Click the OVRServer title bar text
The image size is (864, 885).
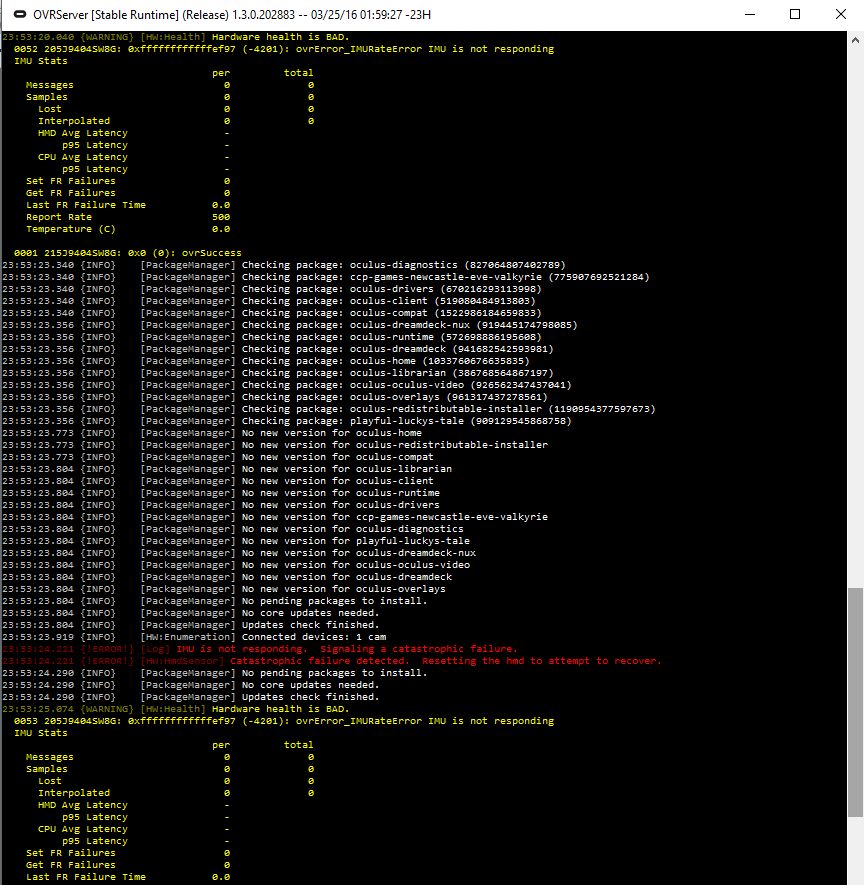(232, 15)
